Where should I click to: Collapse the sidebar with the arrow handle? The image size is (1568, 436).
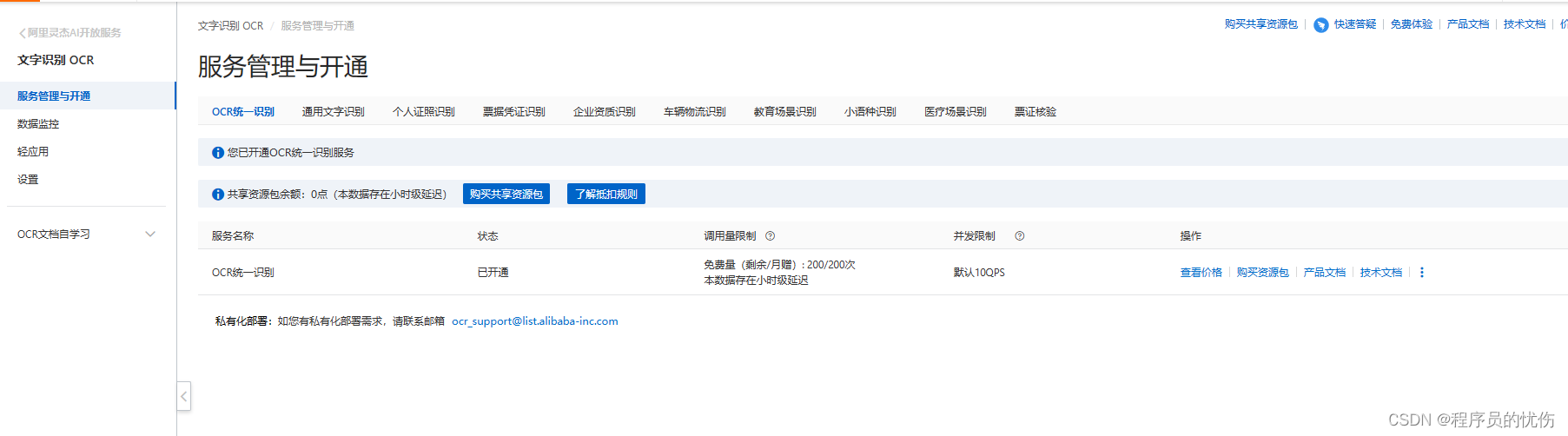point(184,396)
